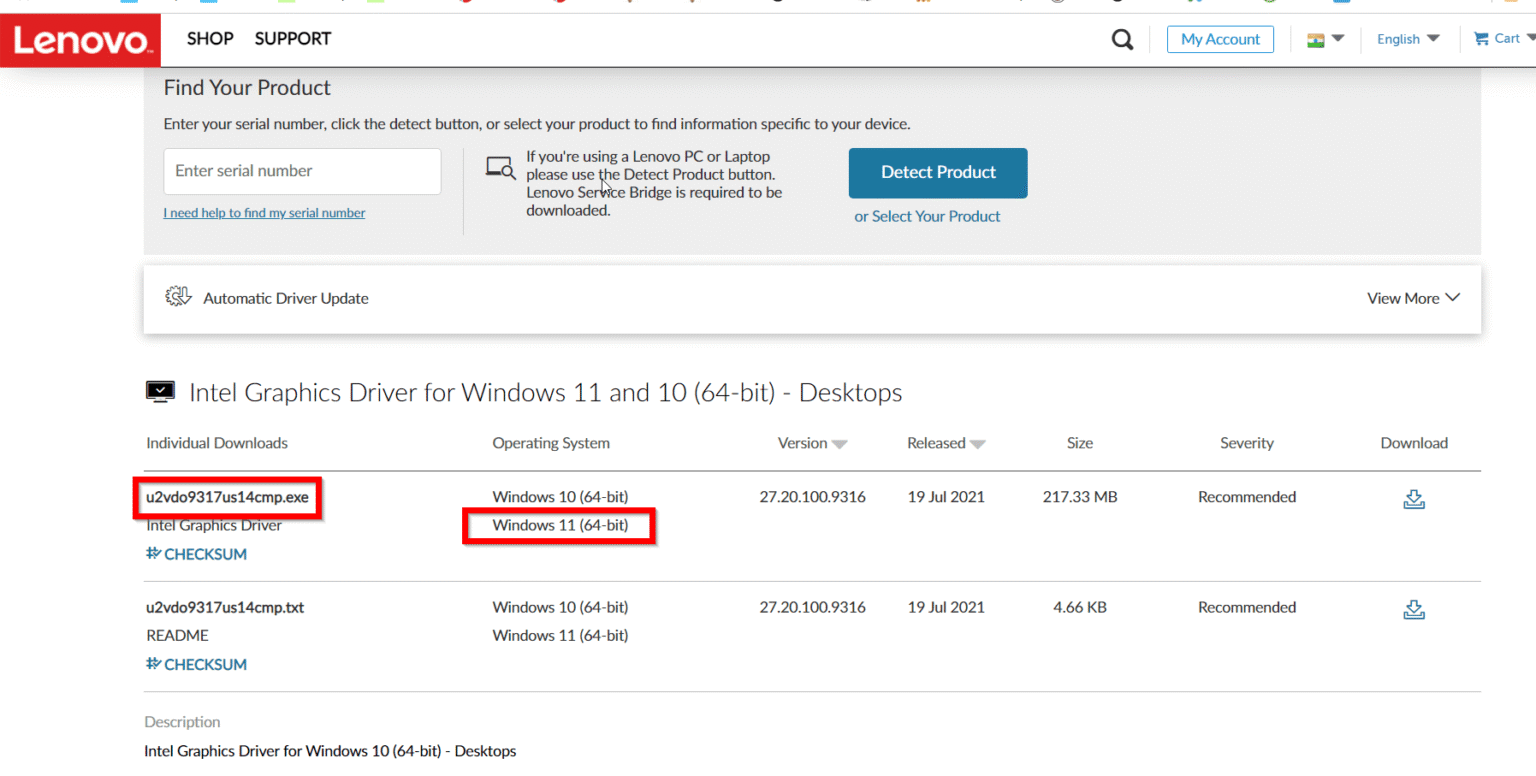Click the laptop detection icon near Detect Product
This screenshot has height=776, width=1536.
coord(499,166)
